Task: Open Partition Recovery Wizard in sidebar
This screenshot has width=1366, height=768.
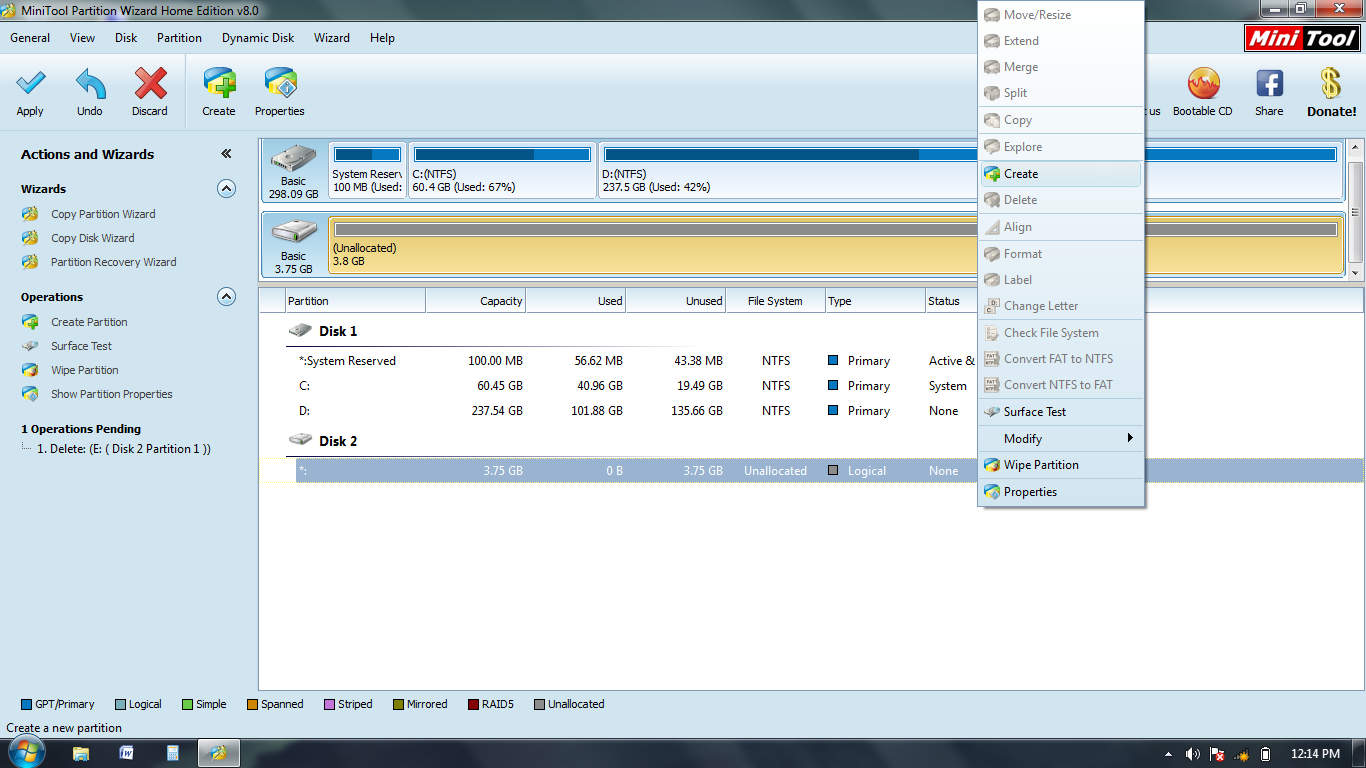Action: coord(113,262)
